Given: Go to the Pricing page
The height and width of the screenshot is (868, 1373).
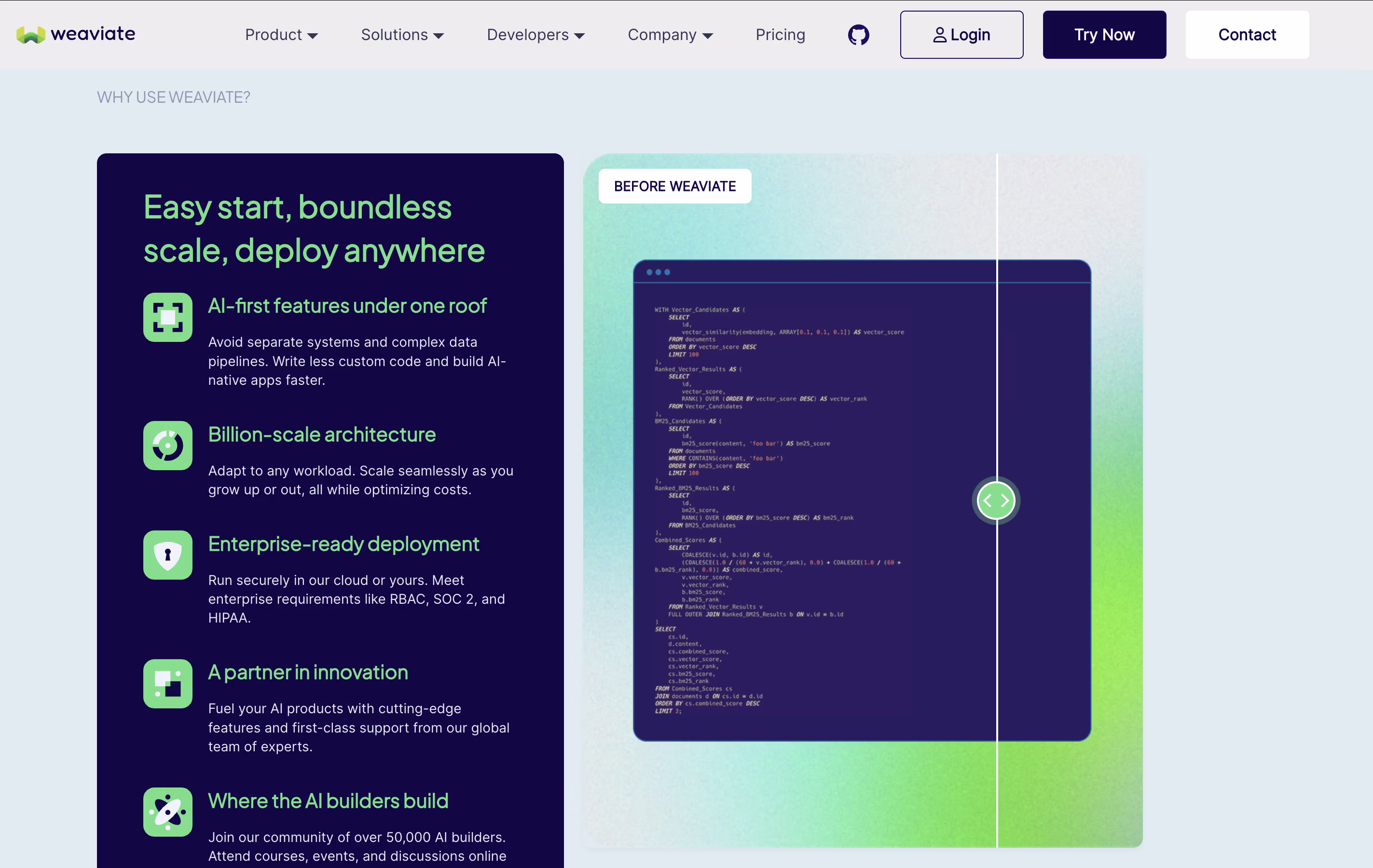Looking at the screenshot, I should 780,35.
